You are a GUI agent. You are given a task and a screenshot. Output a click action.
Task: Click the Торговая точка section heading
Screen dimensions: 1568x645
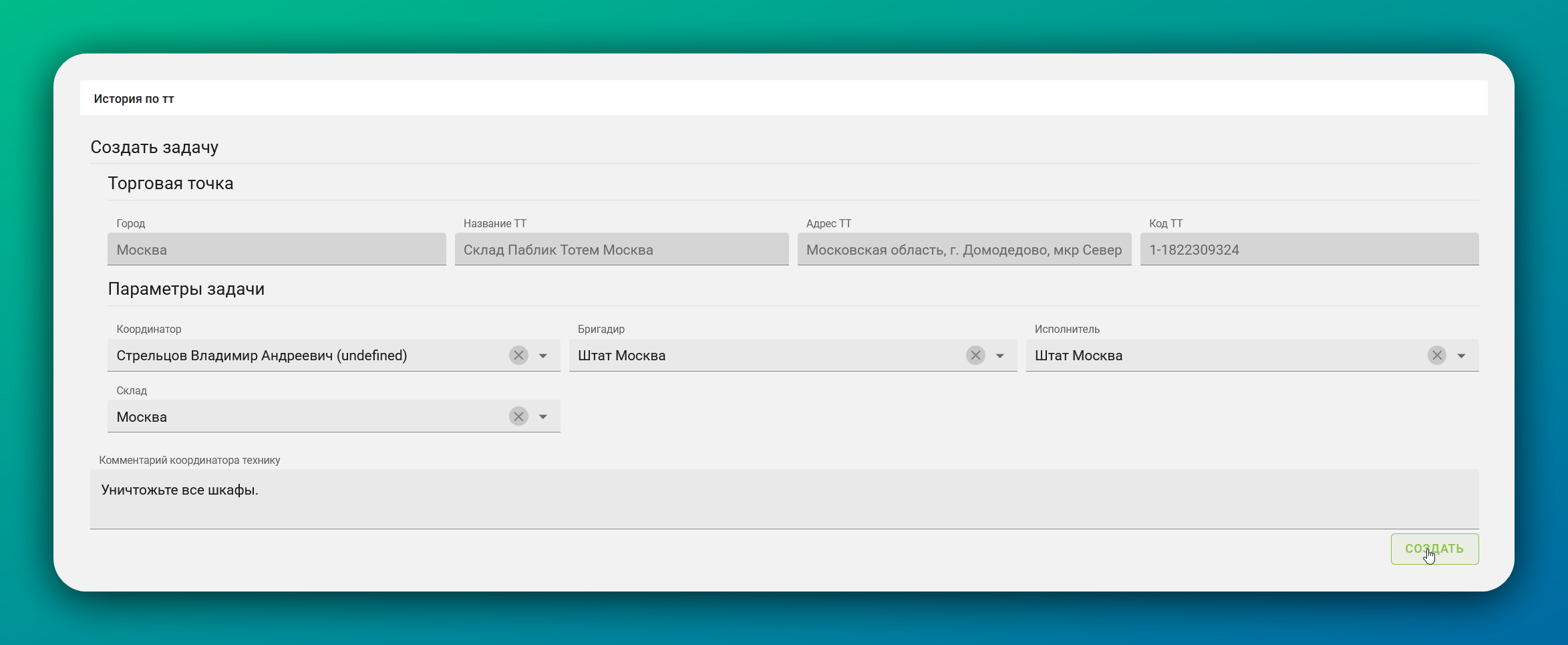pos(170,183)
